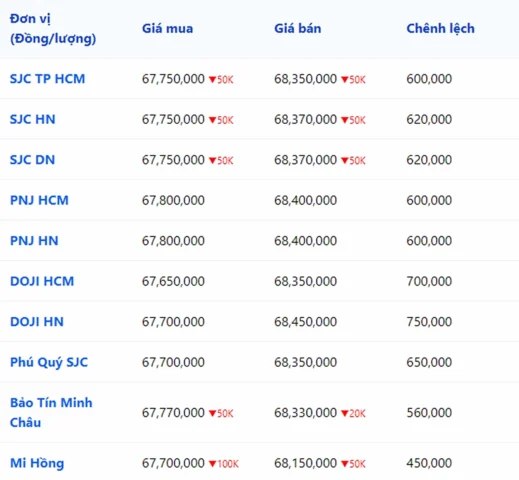Open the DOJI HCM link
The height and width of the screenshot is (480, 519).
pos(42,281)
